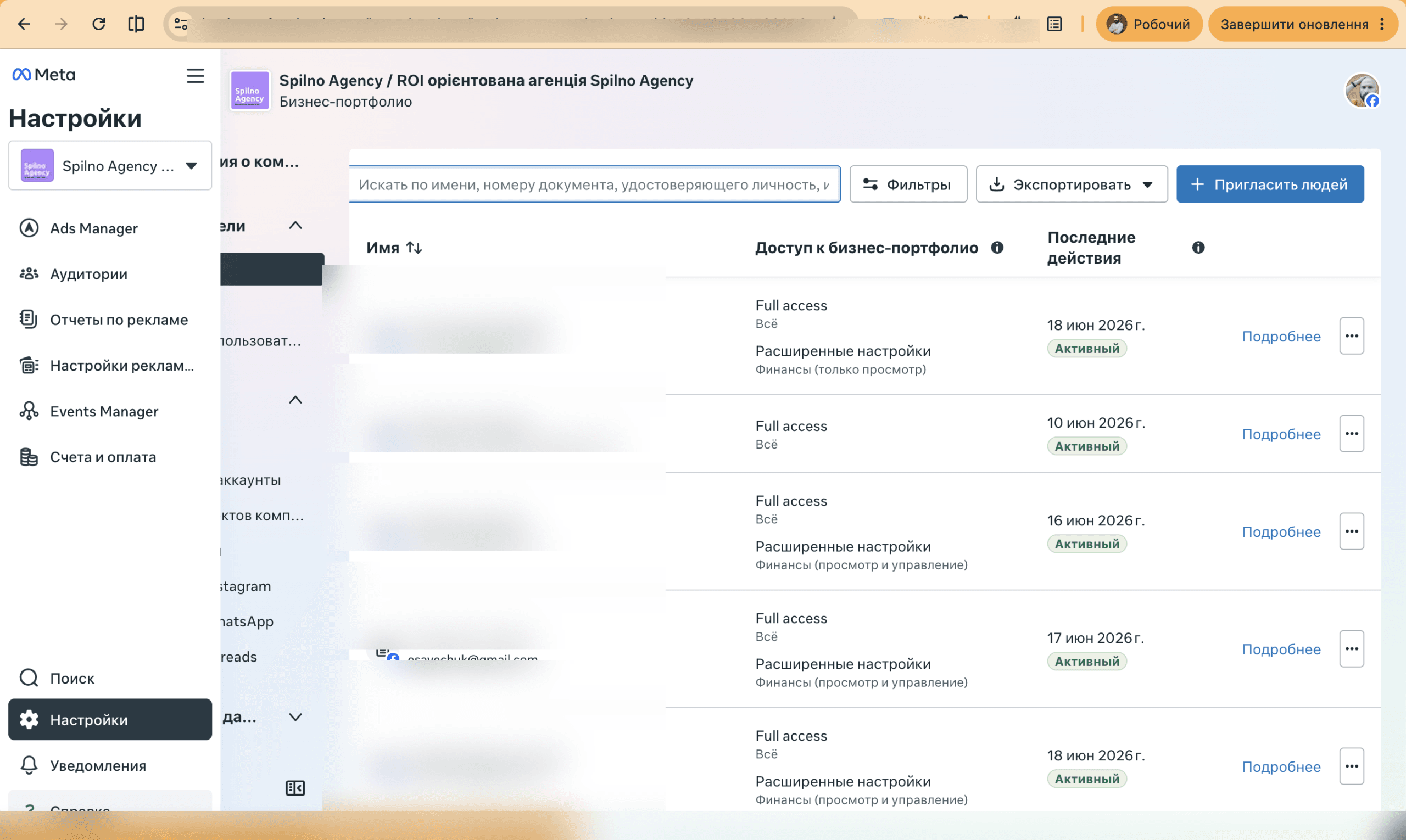The image size is (1406, 840).
Task: Open the Экспортировать dropdown
Action: pyautogui.click(x=1072, y=184)
